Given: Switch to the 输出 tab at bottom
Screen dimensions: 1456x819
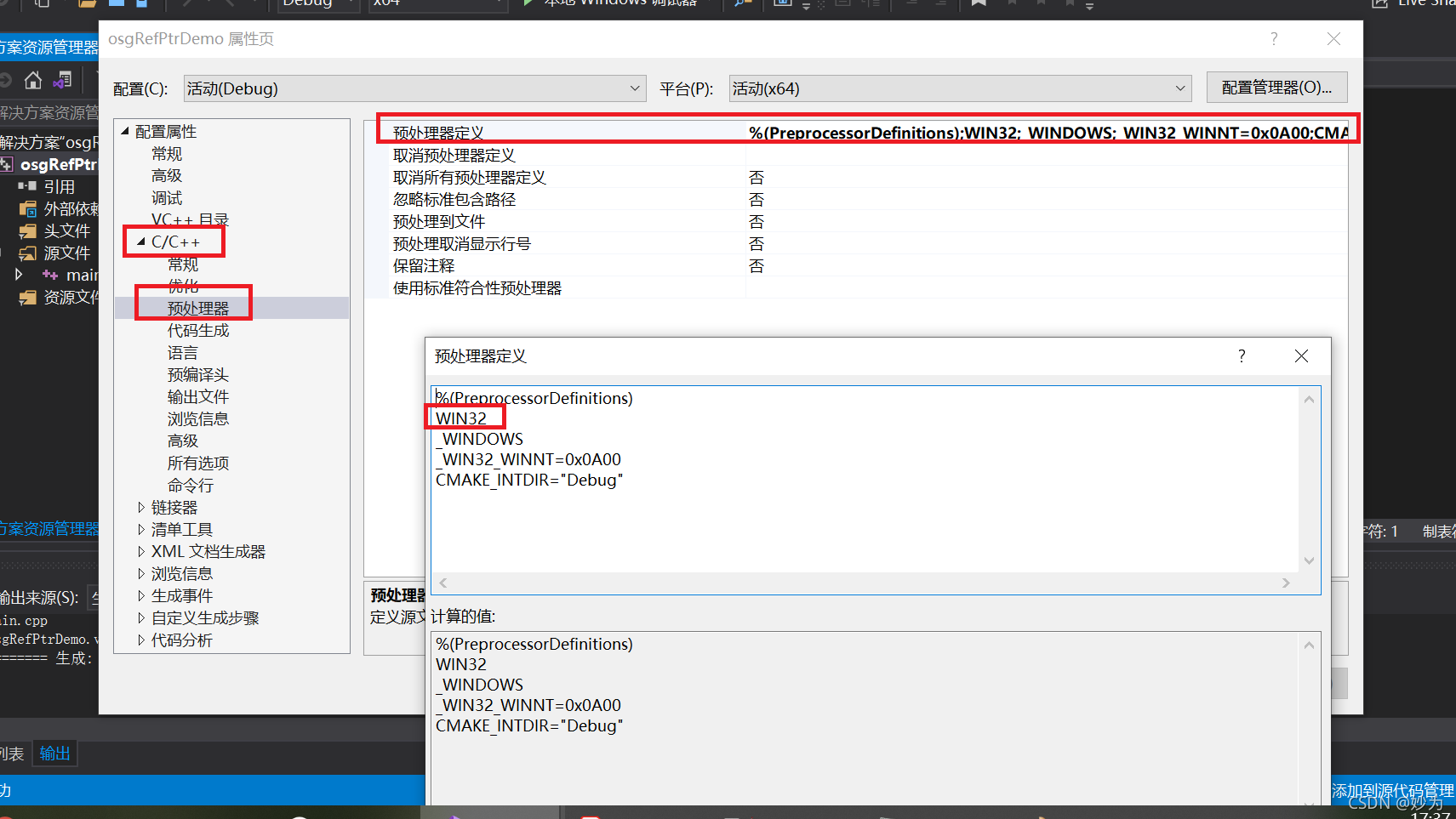Looking at the screenshot, I should (54, 754).
